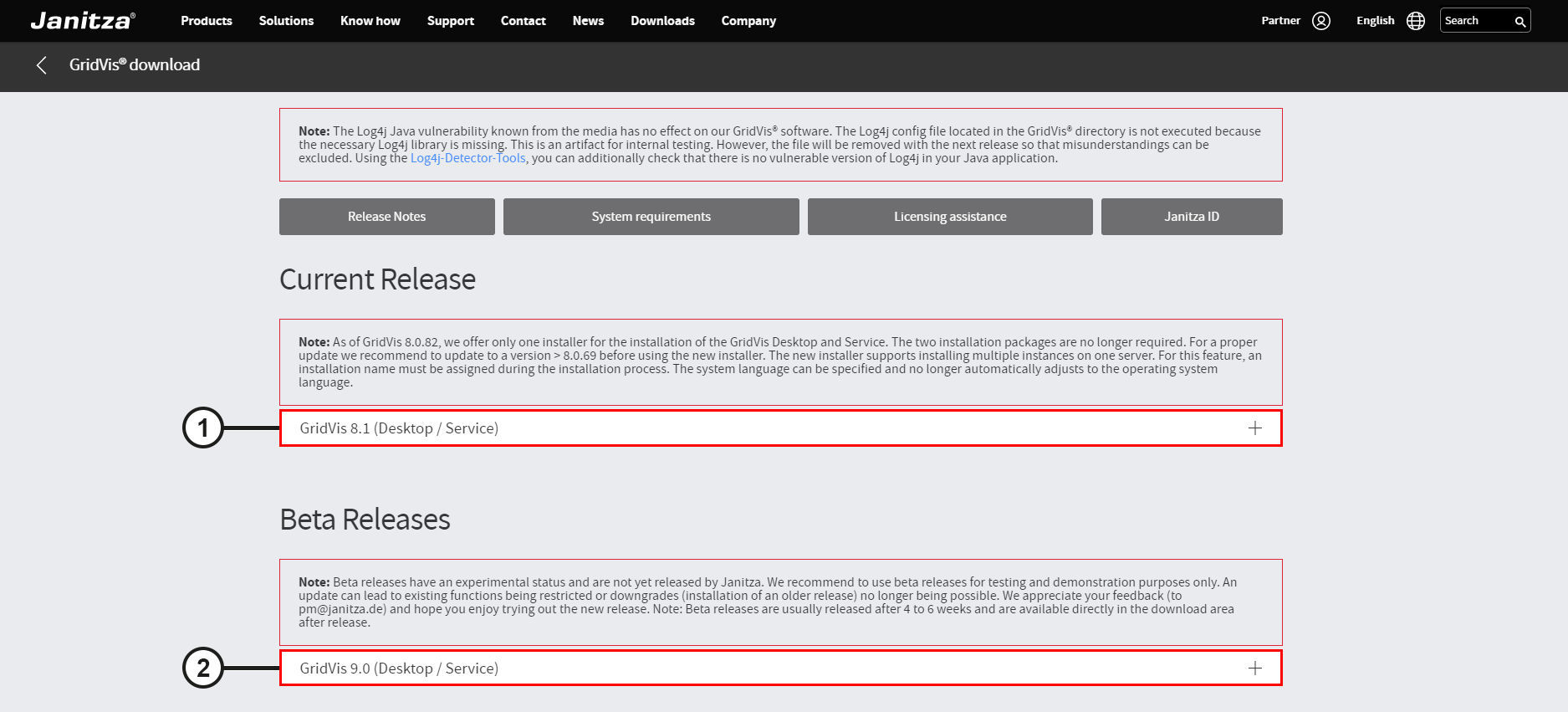Click the Janitza ID button
Image resolution: width=1568 pixels, height=712 pixels.
(x=1192, y=217)
